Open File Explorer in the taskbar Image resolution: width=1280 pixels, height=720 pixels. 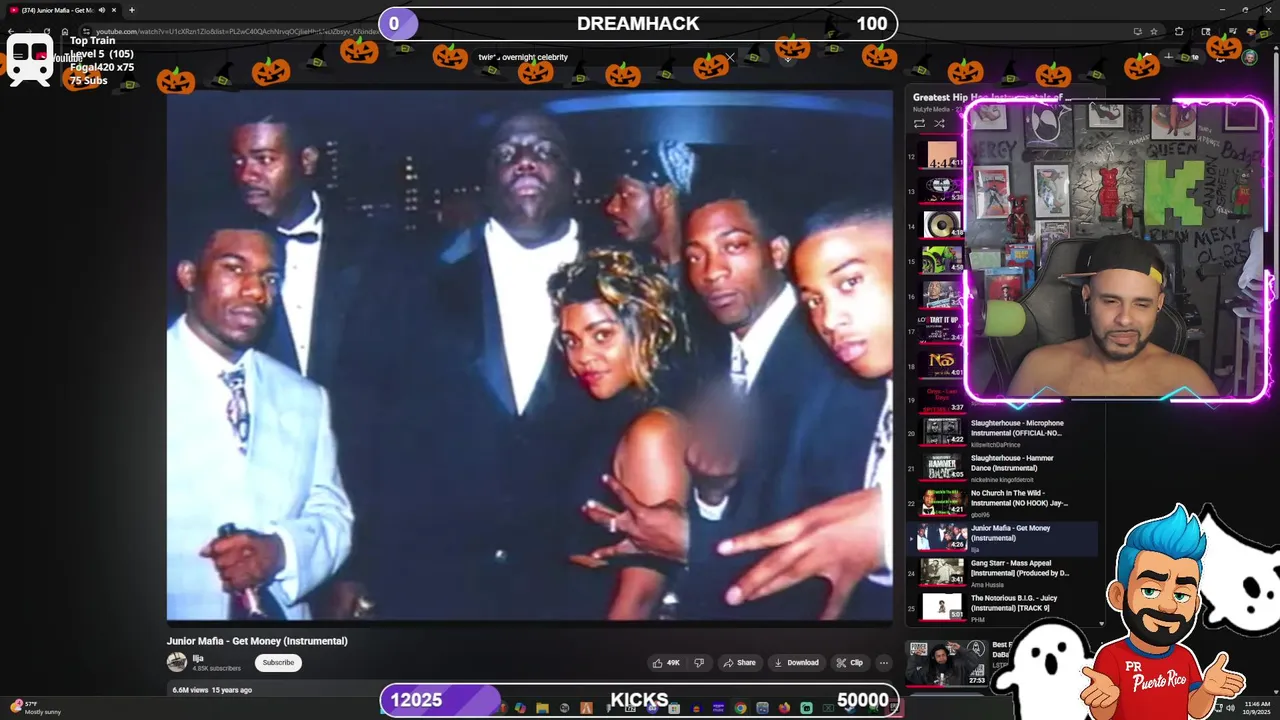(x=542, y=708)
